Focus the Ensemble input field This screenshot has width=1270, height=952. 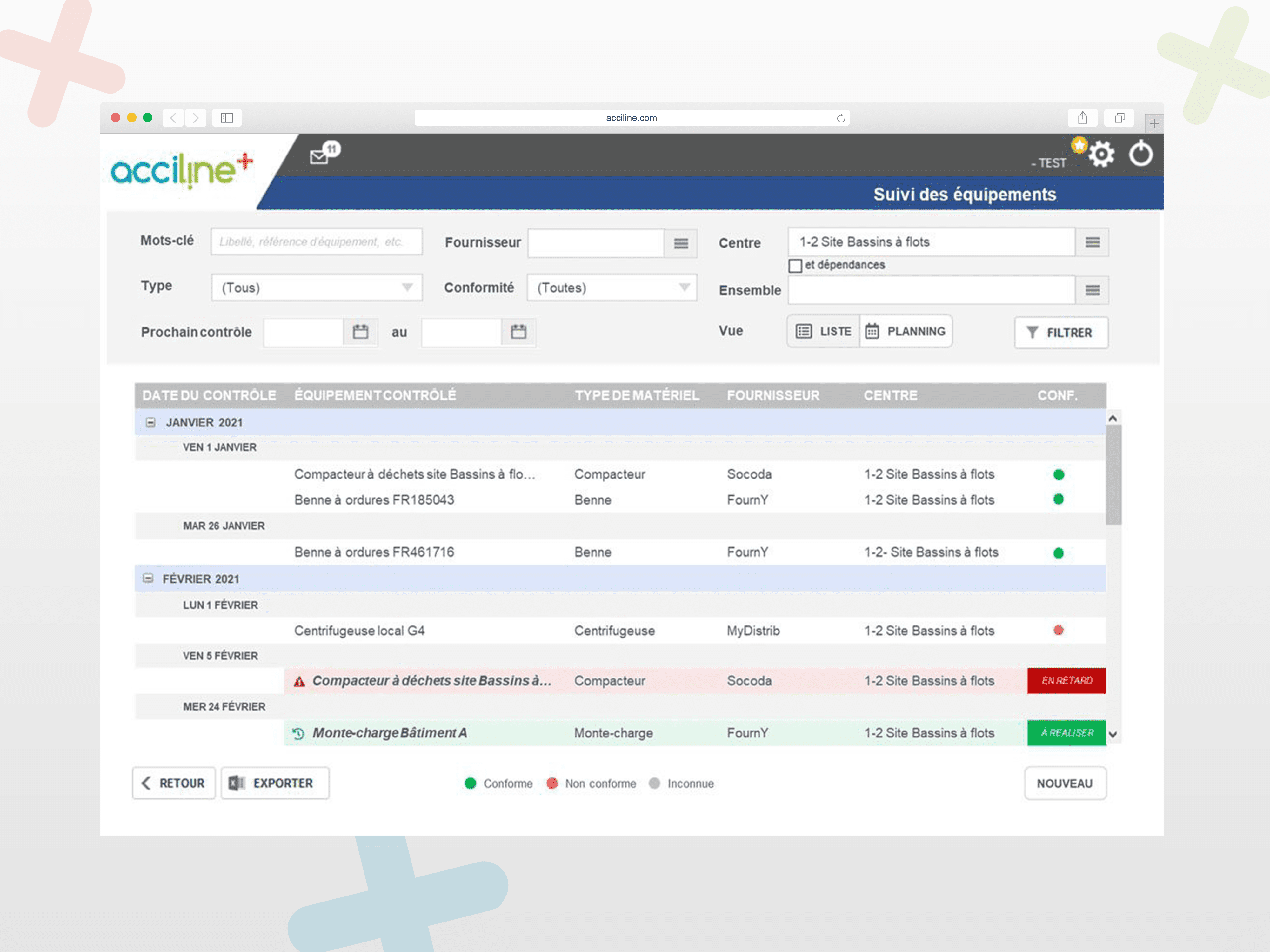[931, 290]
